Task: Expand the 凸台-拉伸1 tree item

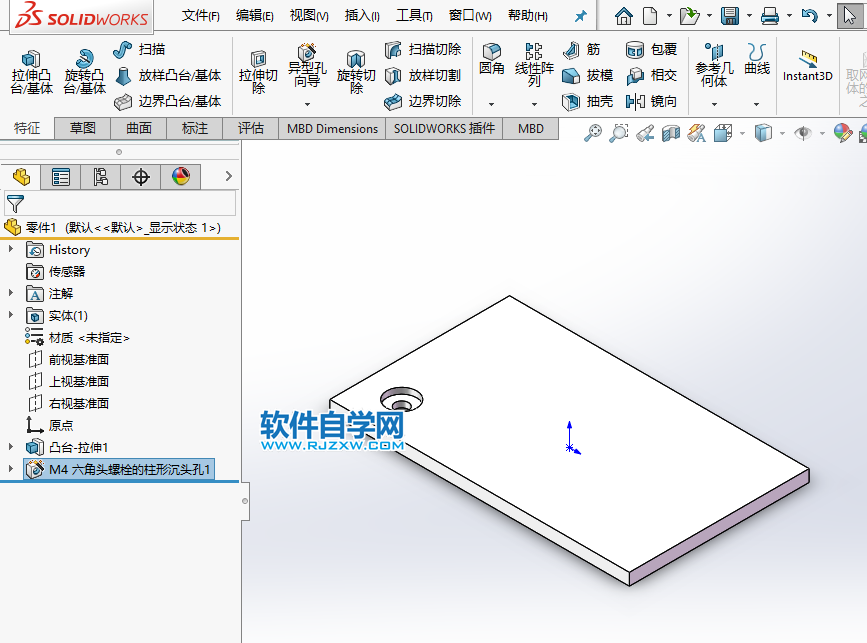Action: click(x=11, y=448)
